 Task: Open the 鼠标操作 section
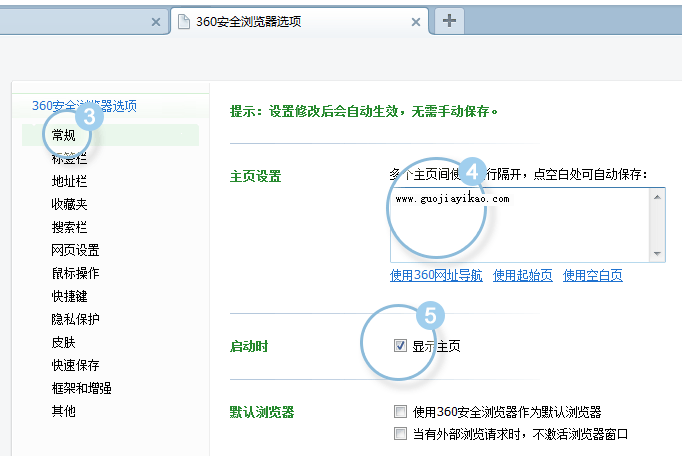pos(75,273)
